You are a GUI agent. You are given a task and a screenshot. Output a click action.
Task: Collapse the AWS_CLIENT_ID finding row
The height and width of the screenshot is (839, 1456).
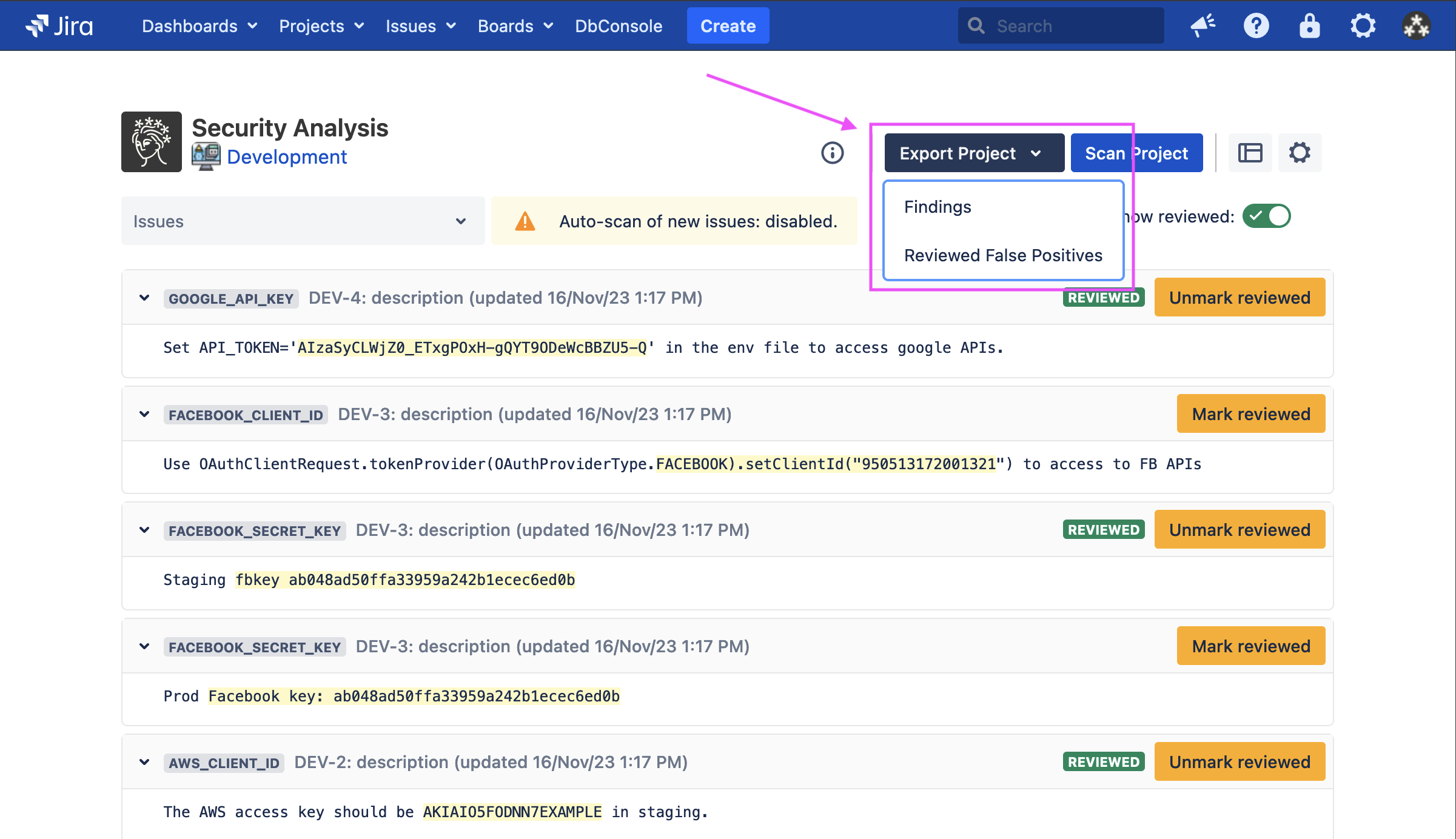[144, 762]
